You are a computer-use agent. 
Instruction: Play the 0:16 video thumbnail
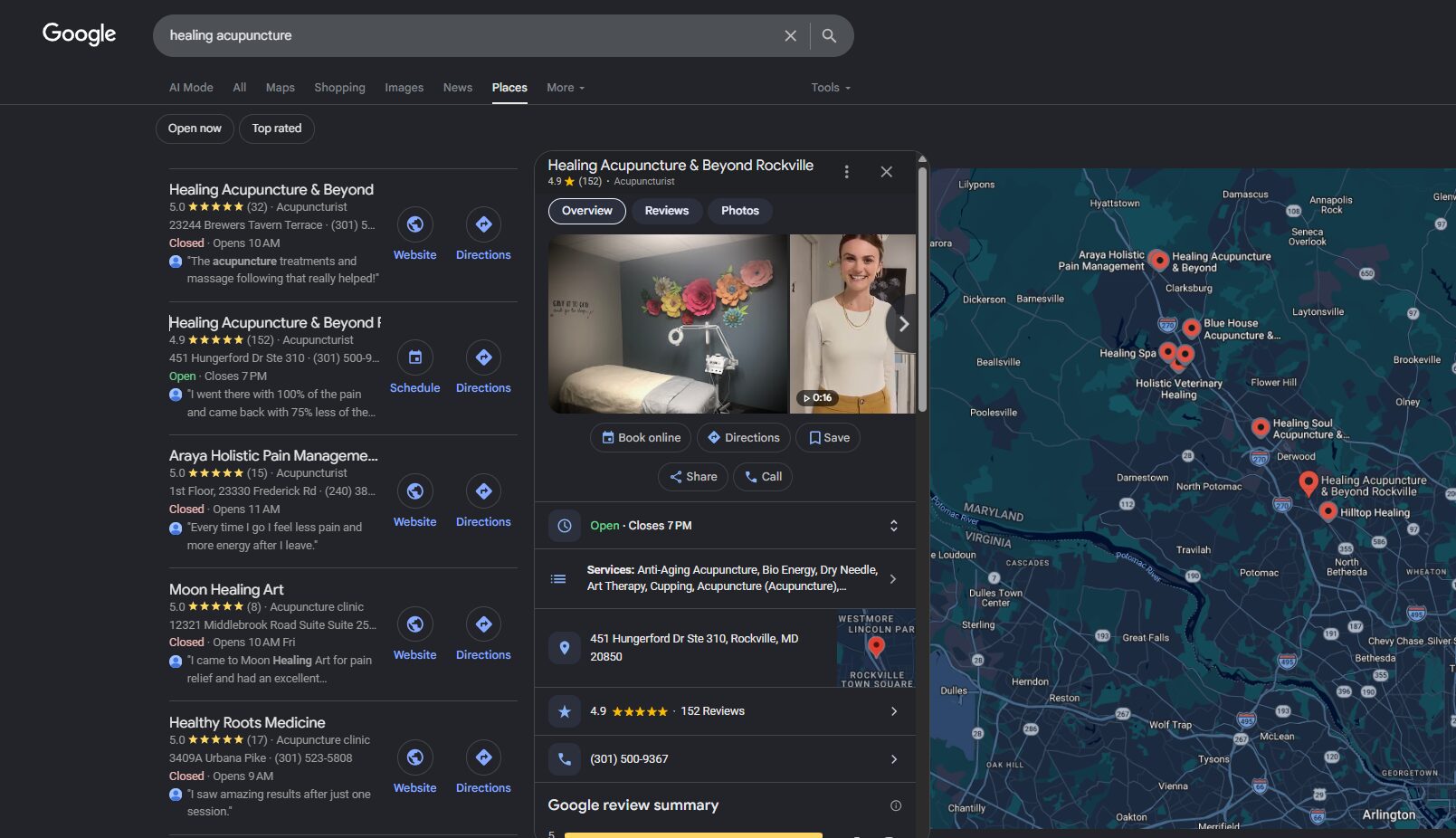point(852,324)
